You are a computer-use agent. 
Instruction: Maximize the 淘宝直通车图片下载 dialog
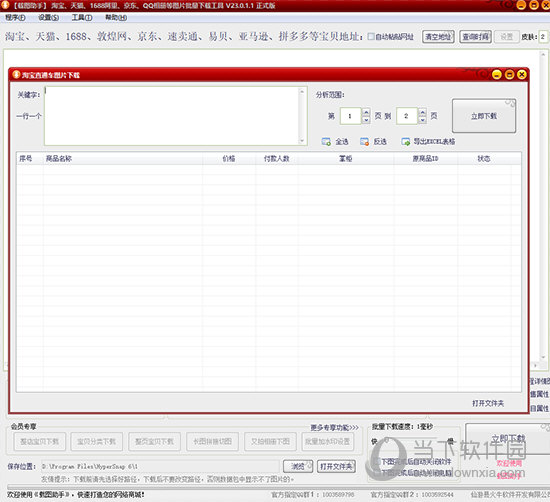[509, 75]
